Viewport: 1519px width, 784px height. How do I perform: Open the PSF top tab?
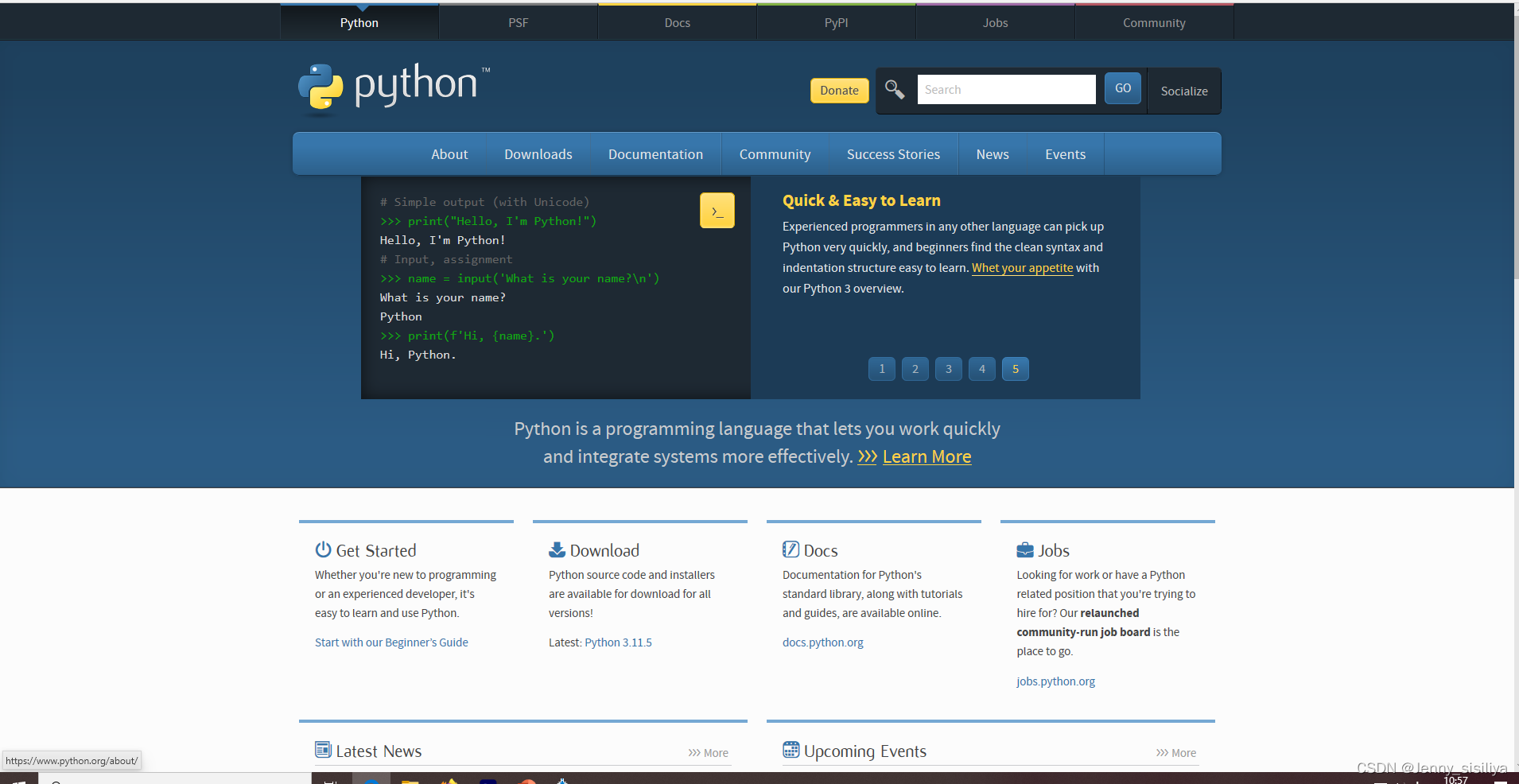pyautogui.click(x=519, y=22)
